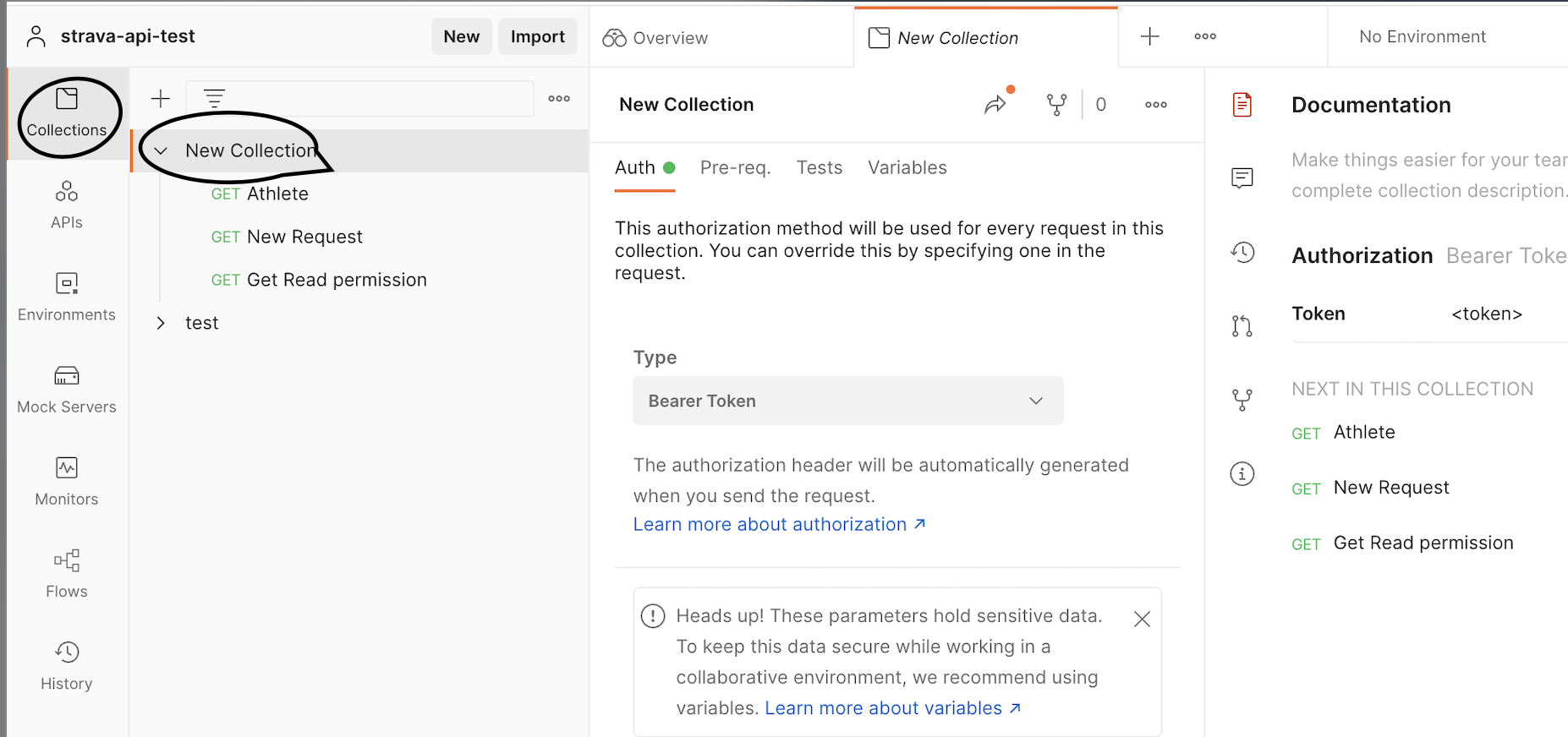
Task: Open the Mock Servers sidebar section
Action: tap(67, 390)
